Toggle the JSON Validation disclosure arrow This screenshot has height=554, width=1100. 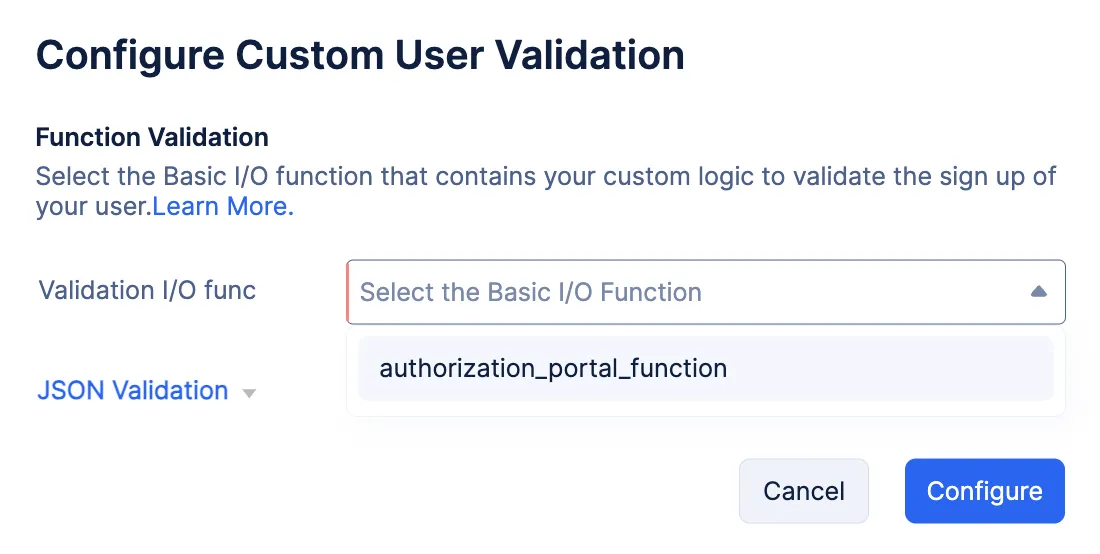[249, 393]
